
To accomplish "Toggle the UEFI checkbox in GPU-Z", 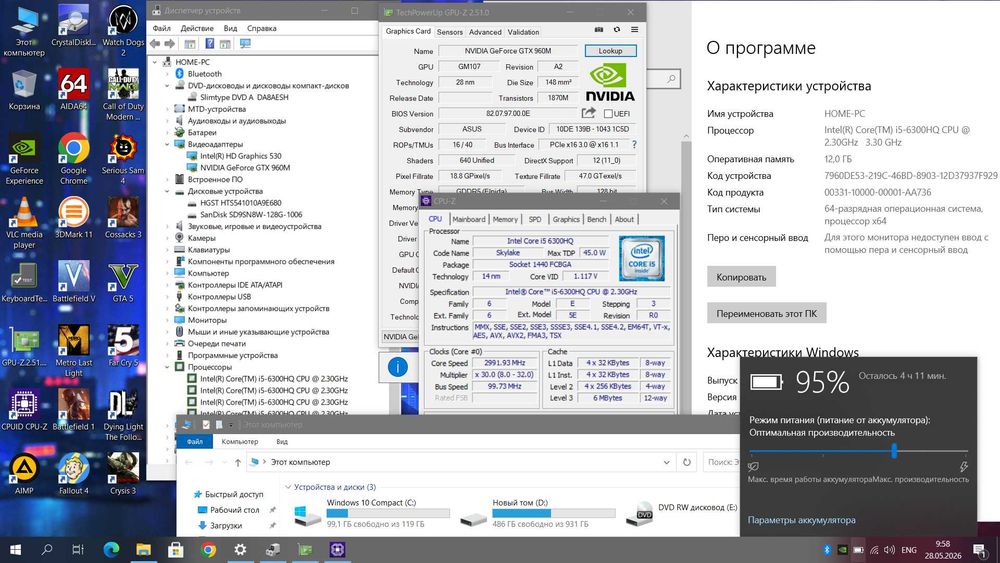I will tap(608, 113).
